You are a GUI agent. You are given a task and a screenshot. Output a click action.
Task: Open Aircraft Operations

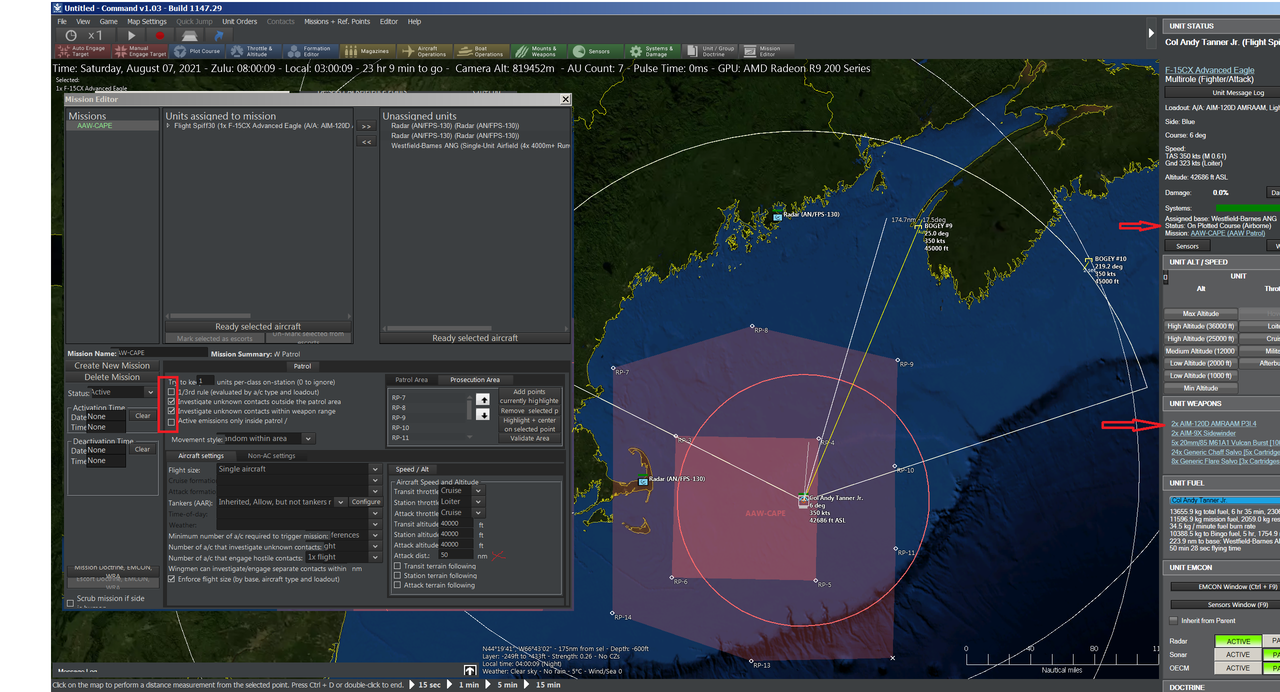[x=425, y=50]
